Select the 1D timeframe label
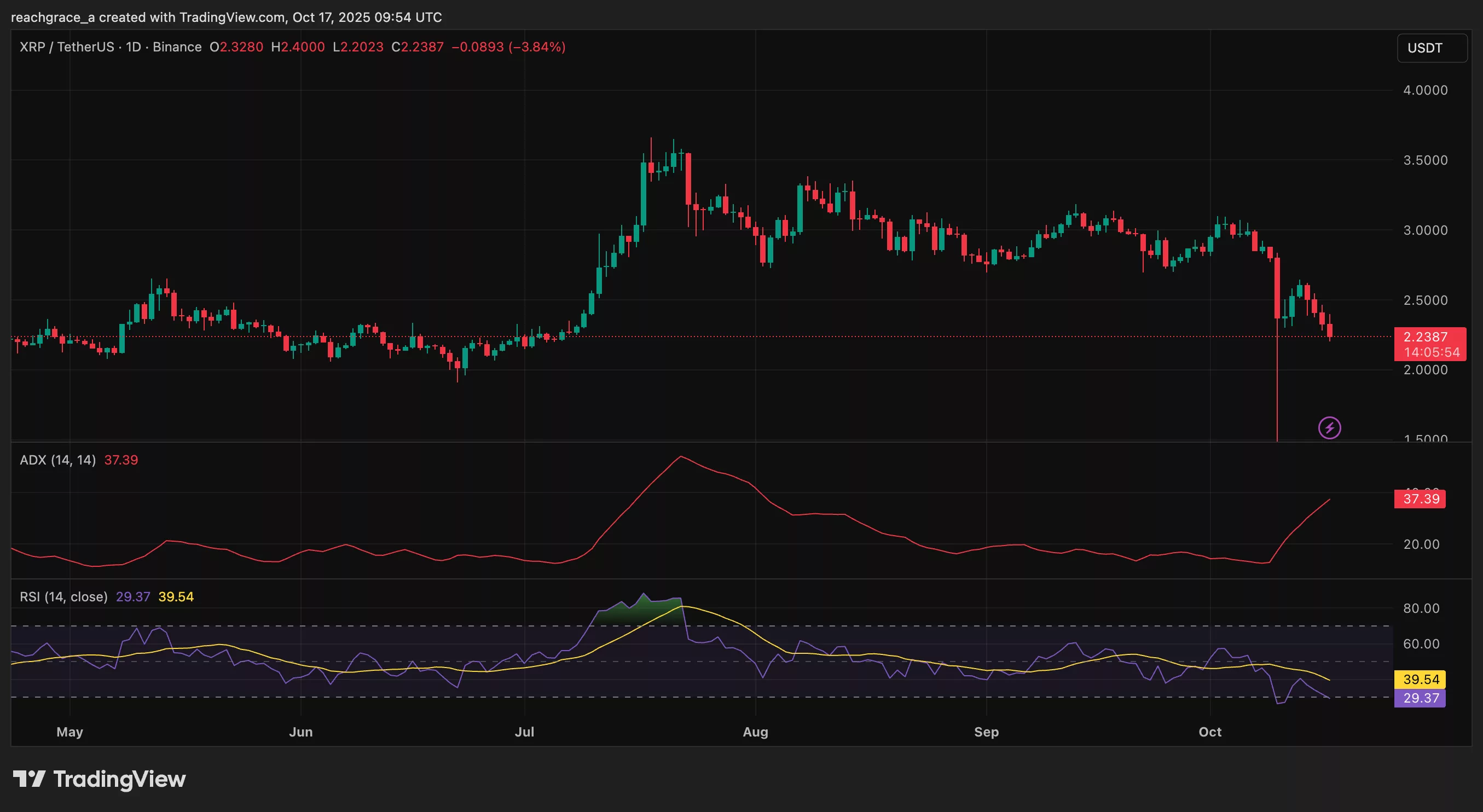Image resolution: width=1483 pixels, height=812 pixels. [x=134, y=47]
